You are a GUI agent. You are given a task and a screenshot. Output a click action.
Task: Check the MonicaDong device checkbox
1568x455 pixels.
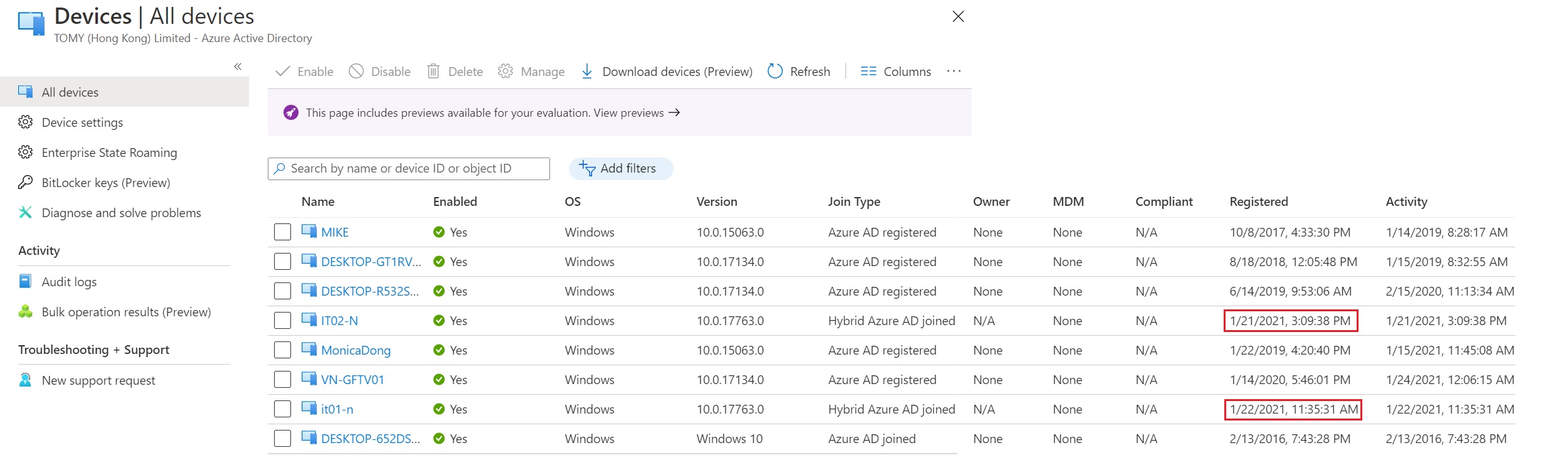(x=283, y=350)
